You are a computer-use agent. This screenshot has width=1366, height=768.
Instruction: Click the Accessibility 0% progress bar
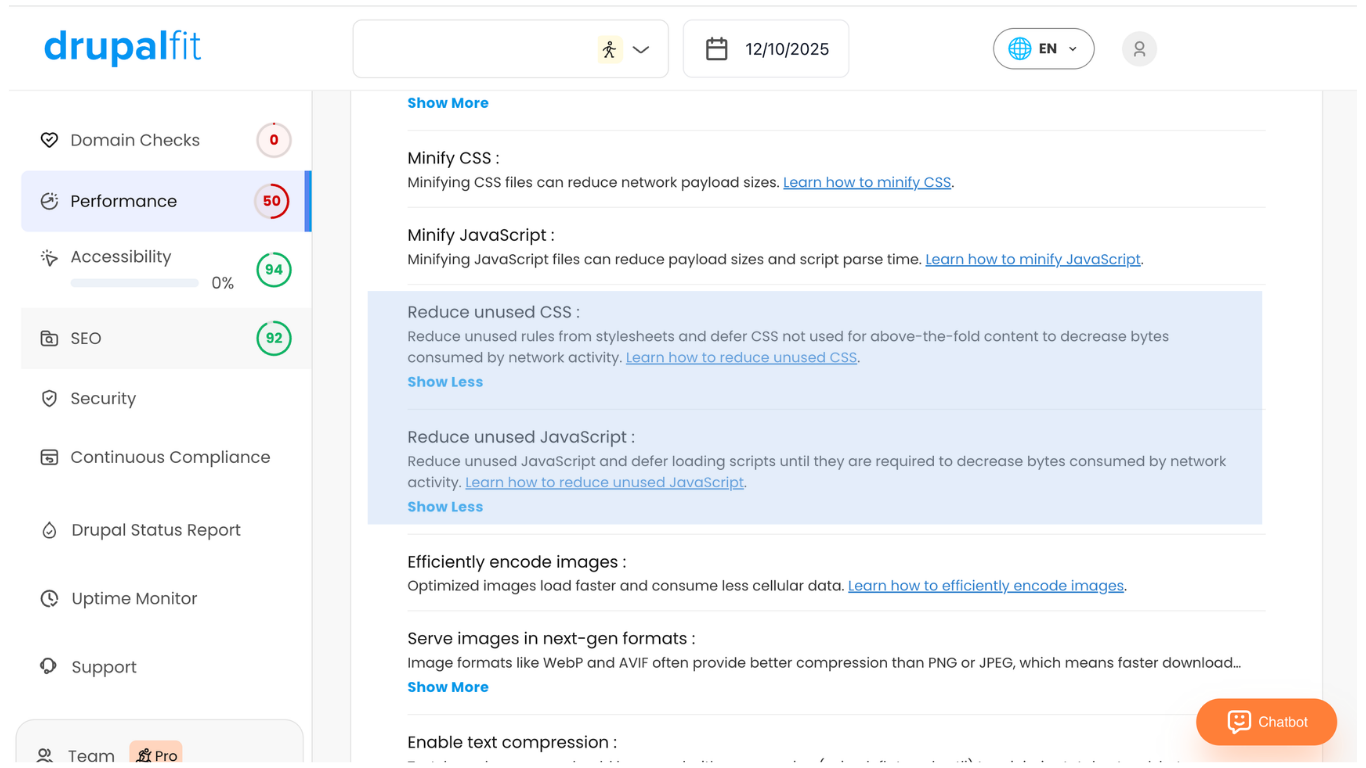click(135, 284)
